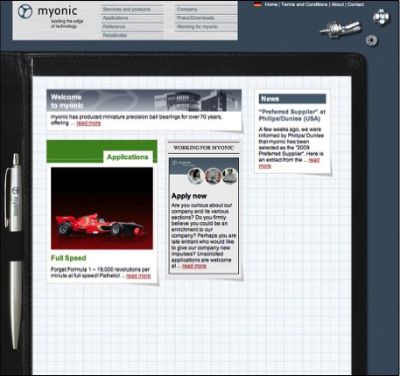This screenshot has height=376, width=400.
Task: Click the silver pen on the folder
Action: pos(14,250)
